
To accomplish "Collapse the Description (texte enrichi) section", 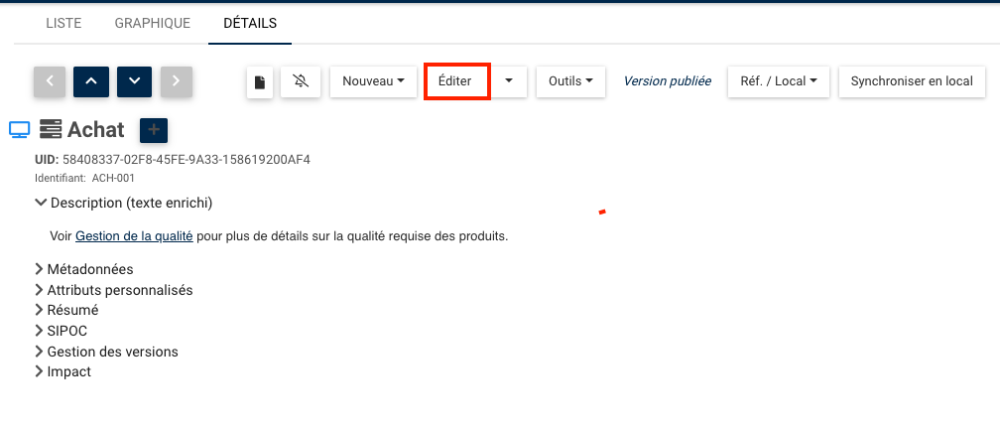I will click(124, 203).
